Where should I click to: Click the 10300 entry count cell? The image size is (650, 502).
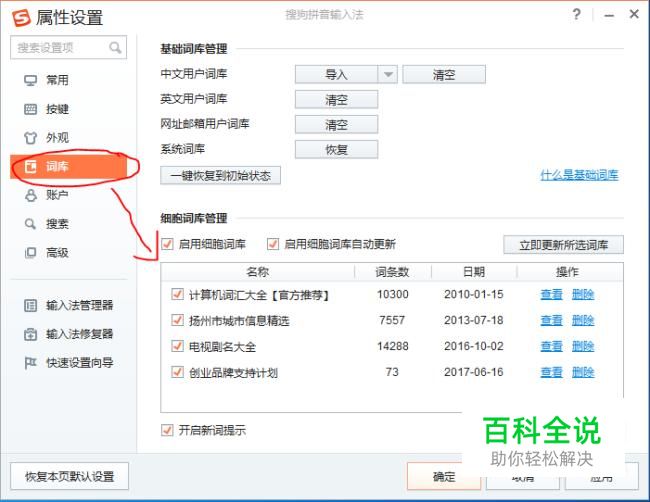coord(393,295)
